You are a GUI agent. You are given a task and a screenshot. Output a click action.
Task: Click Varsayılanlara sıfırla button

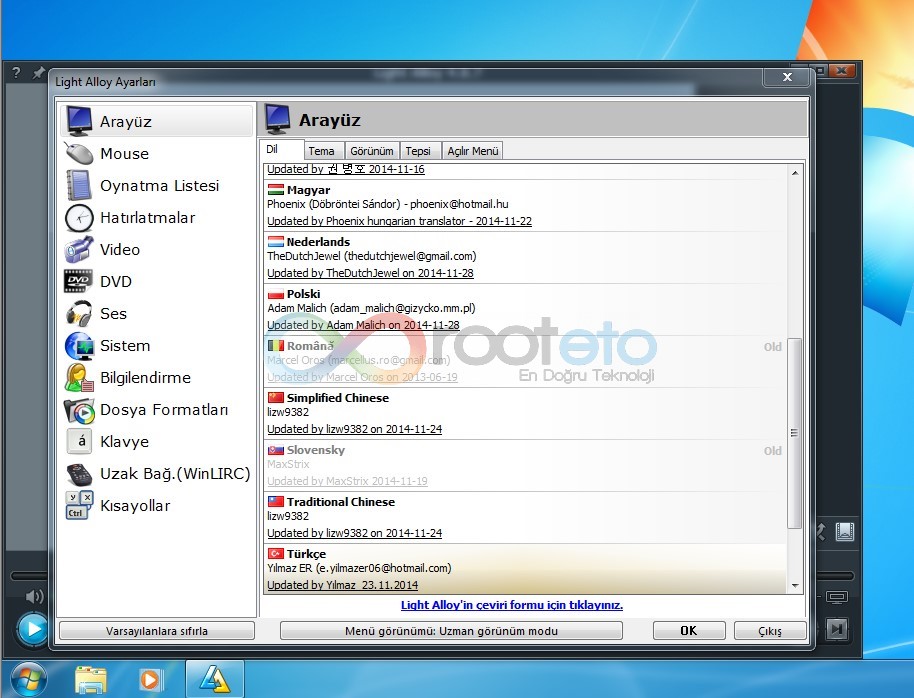point(157,631)
